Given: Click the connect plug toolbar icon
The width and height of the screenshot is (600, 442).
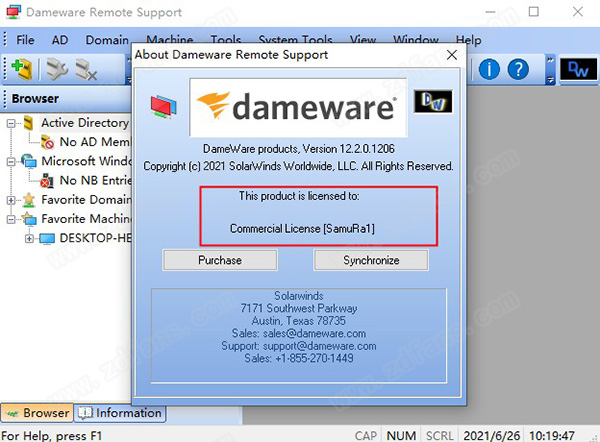Looking at the screenshot, I should click(57, 69).
